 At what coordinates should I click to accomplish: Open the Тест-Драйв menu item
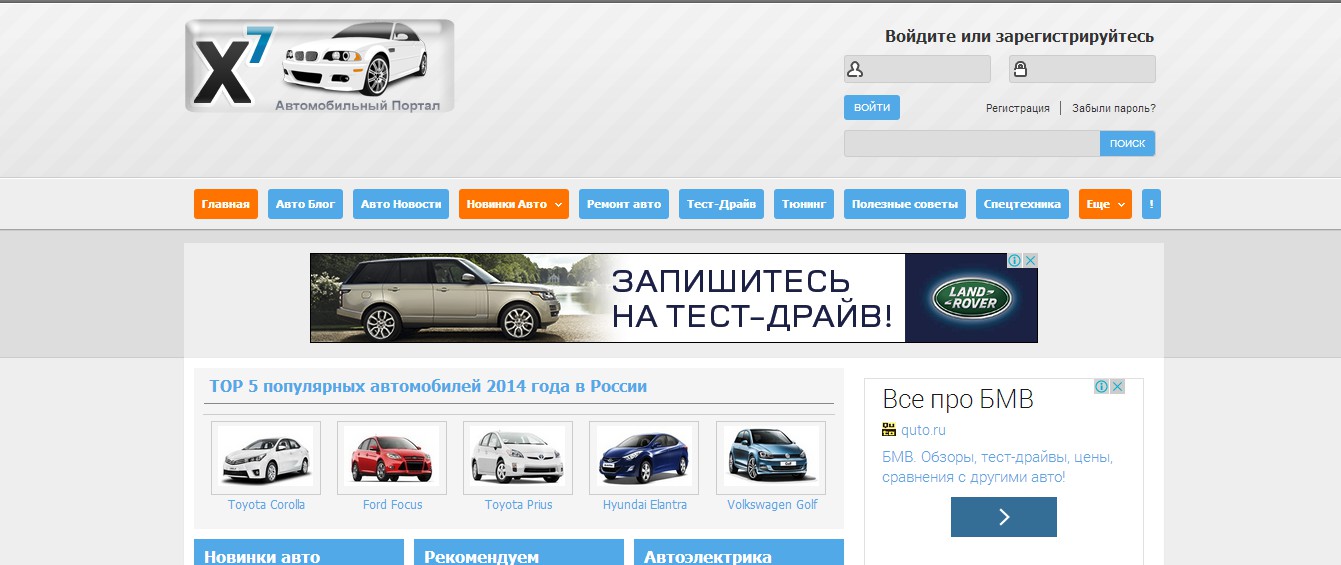pyautogui.click(x=722, y=204)
